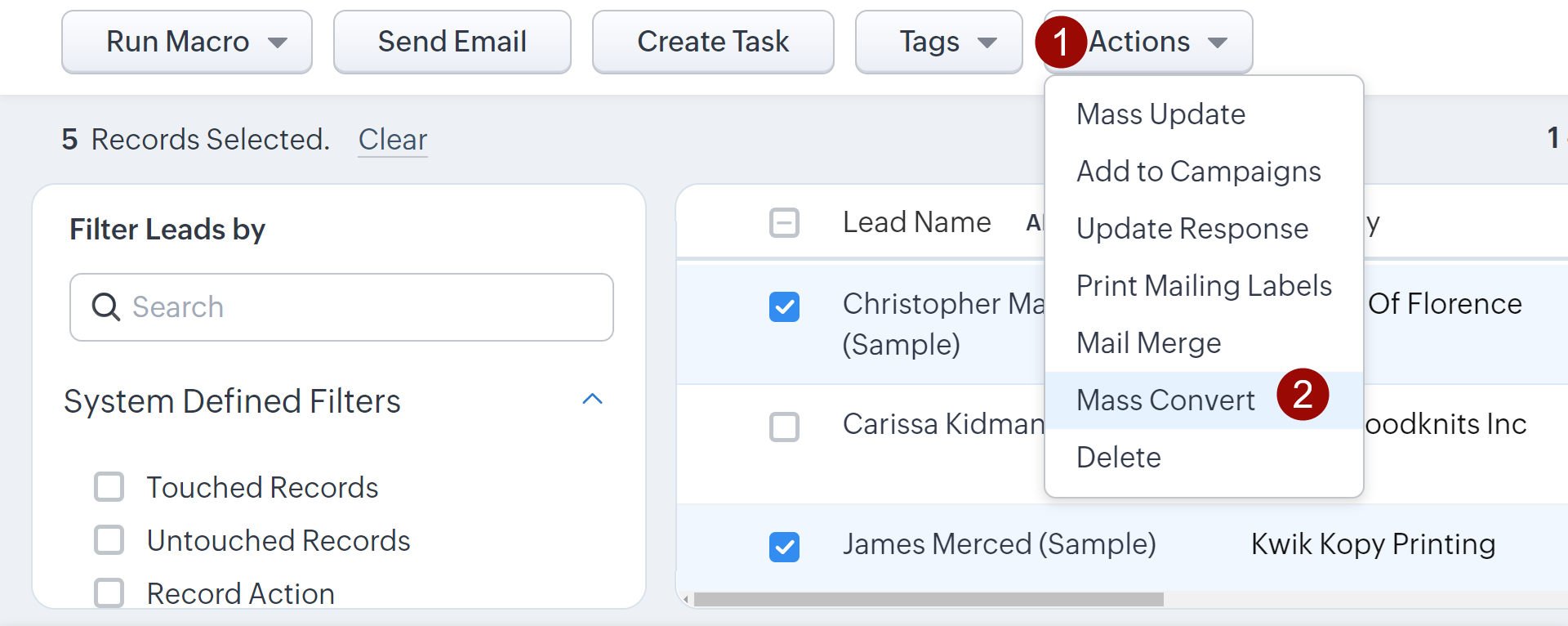Image resolution: width=1568 pixels, height=626 pixels.
Task: Click the search magnifier icon in filter panel
Action: (x=105, y=307)
